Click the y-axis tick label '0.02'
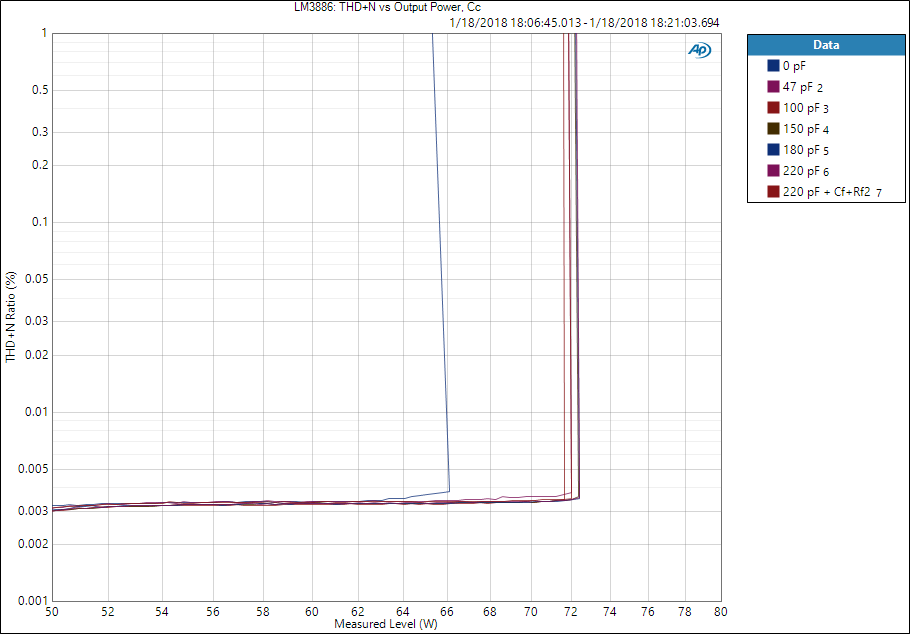The height and width of the screenshot is (634, 910). (x=37, y=355)
